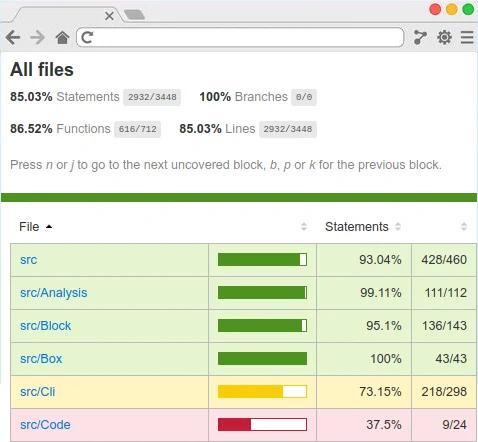Screen dimensions: 478x442
Task: Select the 95.1% cell
Action: 364,326
